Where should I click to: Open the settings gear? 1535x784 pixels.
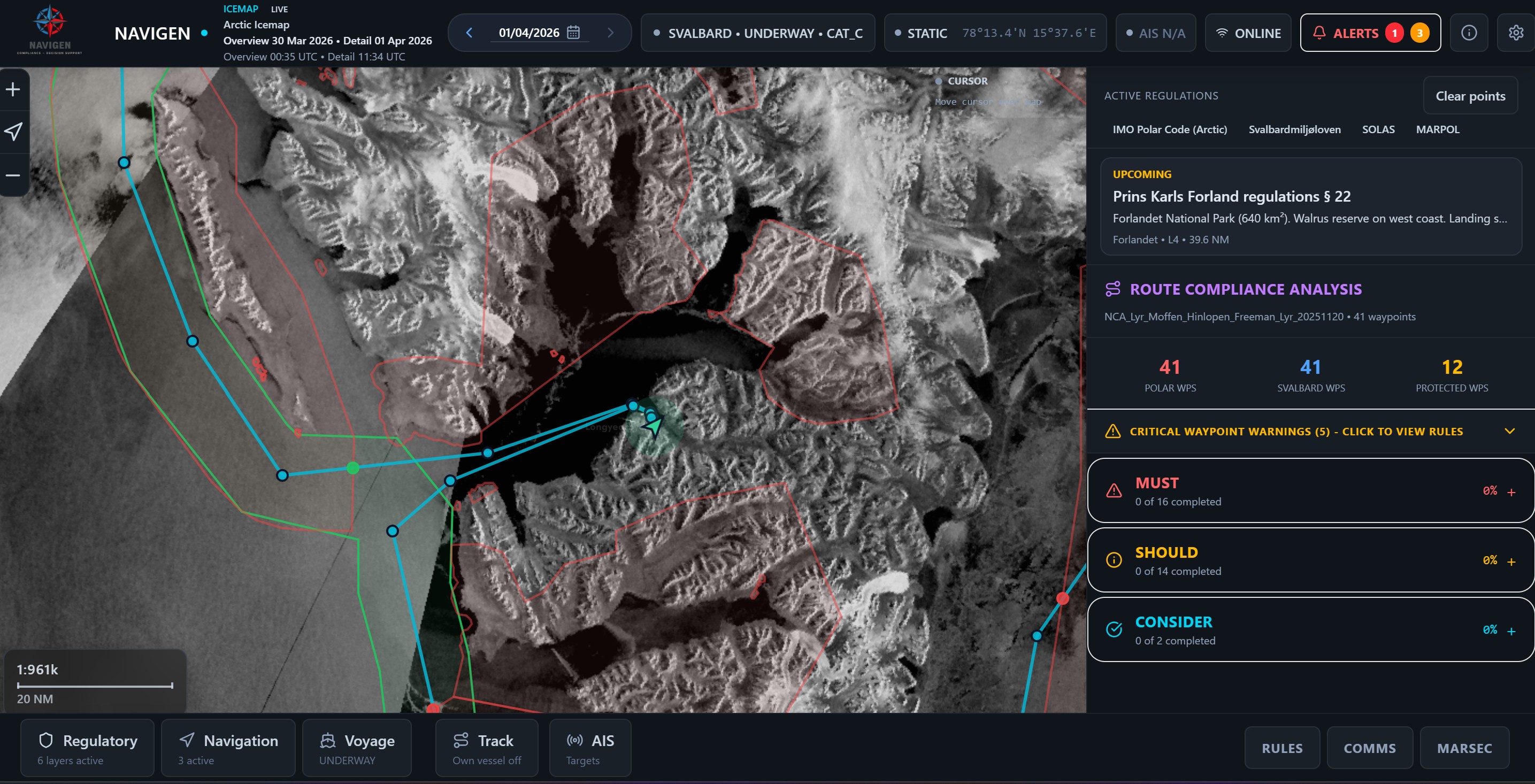[1516, 33]
